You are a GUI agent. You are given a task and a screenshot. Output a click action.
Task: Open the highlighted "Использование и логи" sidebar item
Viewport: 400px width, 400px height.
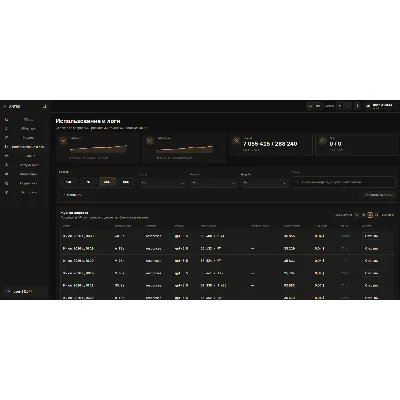click(x=25, y=147)
